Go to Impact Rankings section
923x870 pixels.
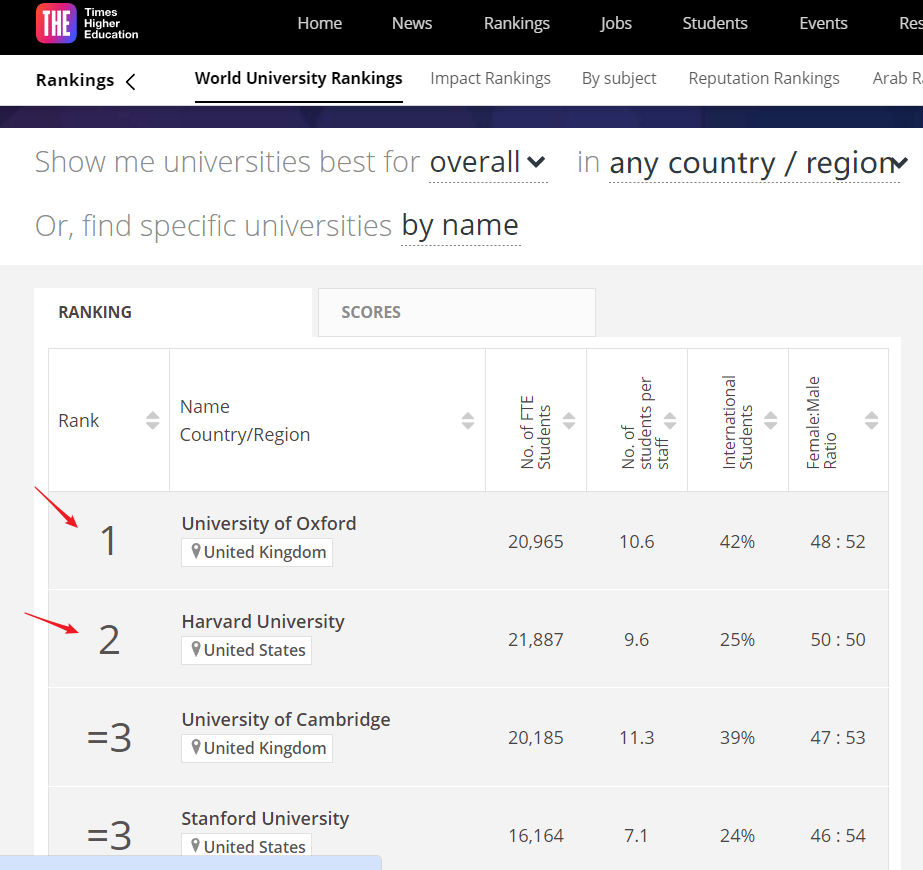(490, 78)
